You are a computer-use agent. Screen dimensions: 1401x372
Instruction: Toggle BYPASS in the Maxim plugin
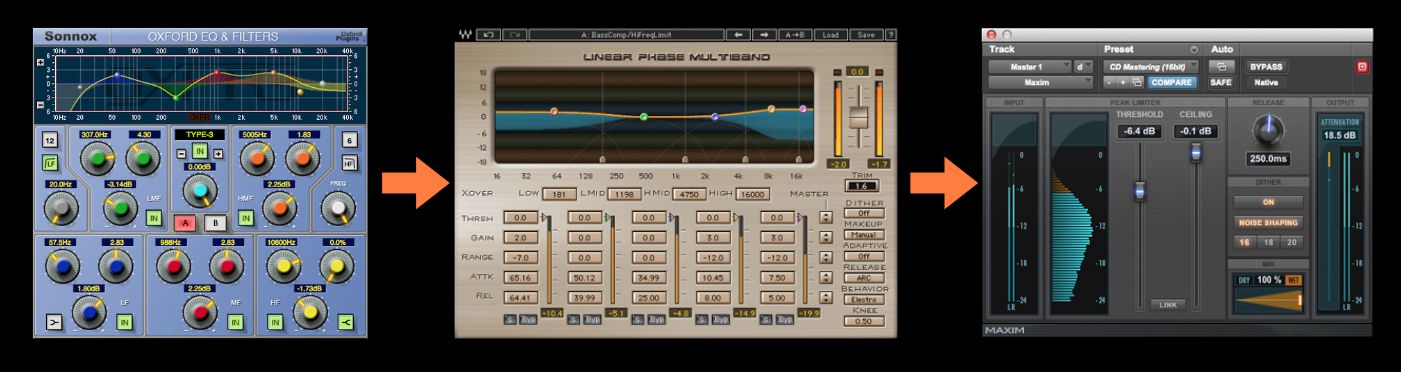(x=1266, y=66)
